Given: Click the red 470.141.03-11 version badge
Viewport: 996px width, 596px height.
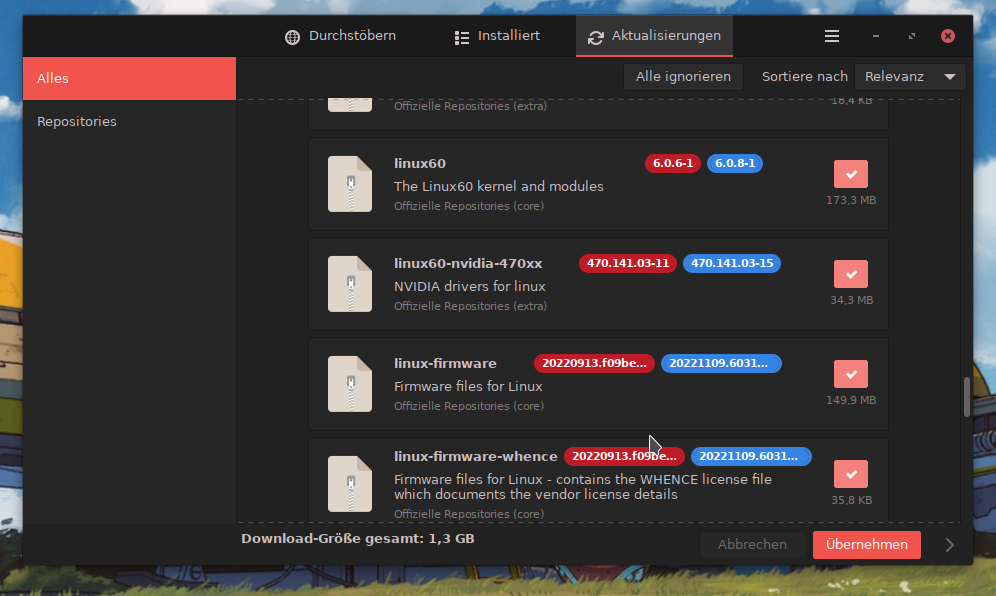Looking at the screenshot, I should (628, 263).
